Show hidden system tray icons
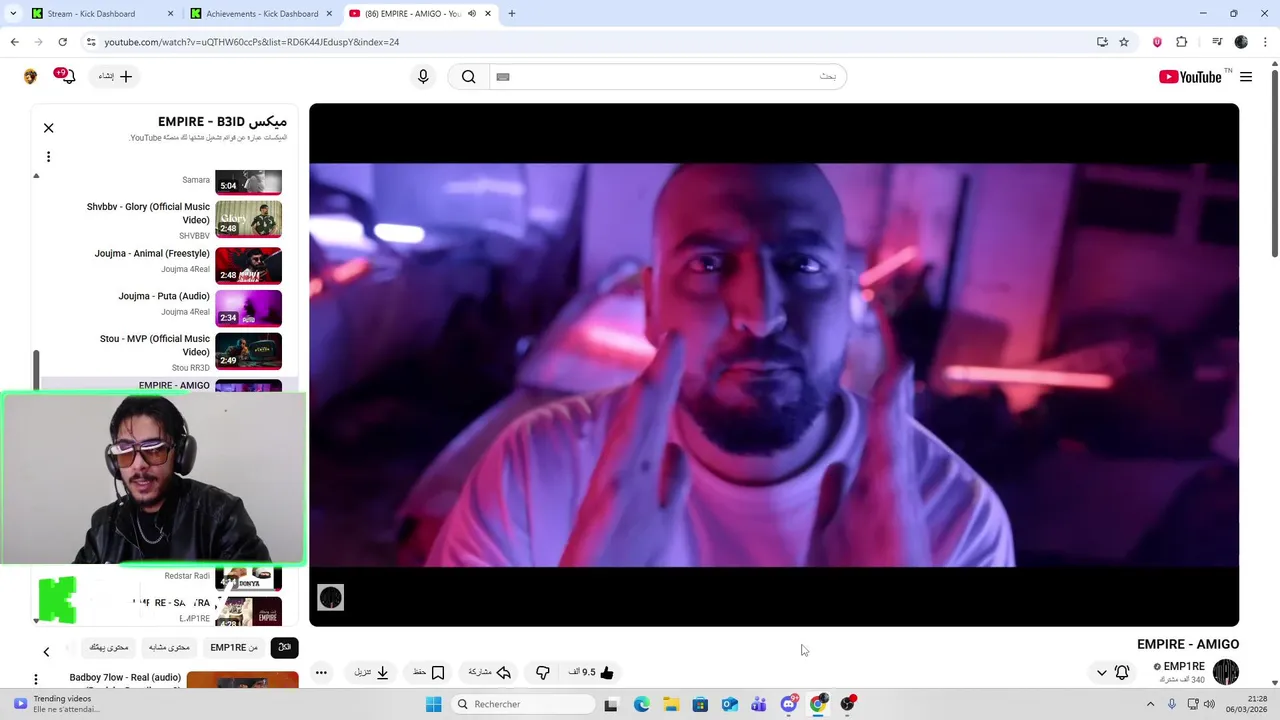This screenshot has height=720, width=1280. pyautogui.click(x=1151, y=704)
